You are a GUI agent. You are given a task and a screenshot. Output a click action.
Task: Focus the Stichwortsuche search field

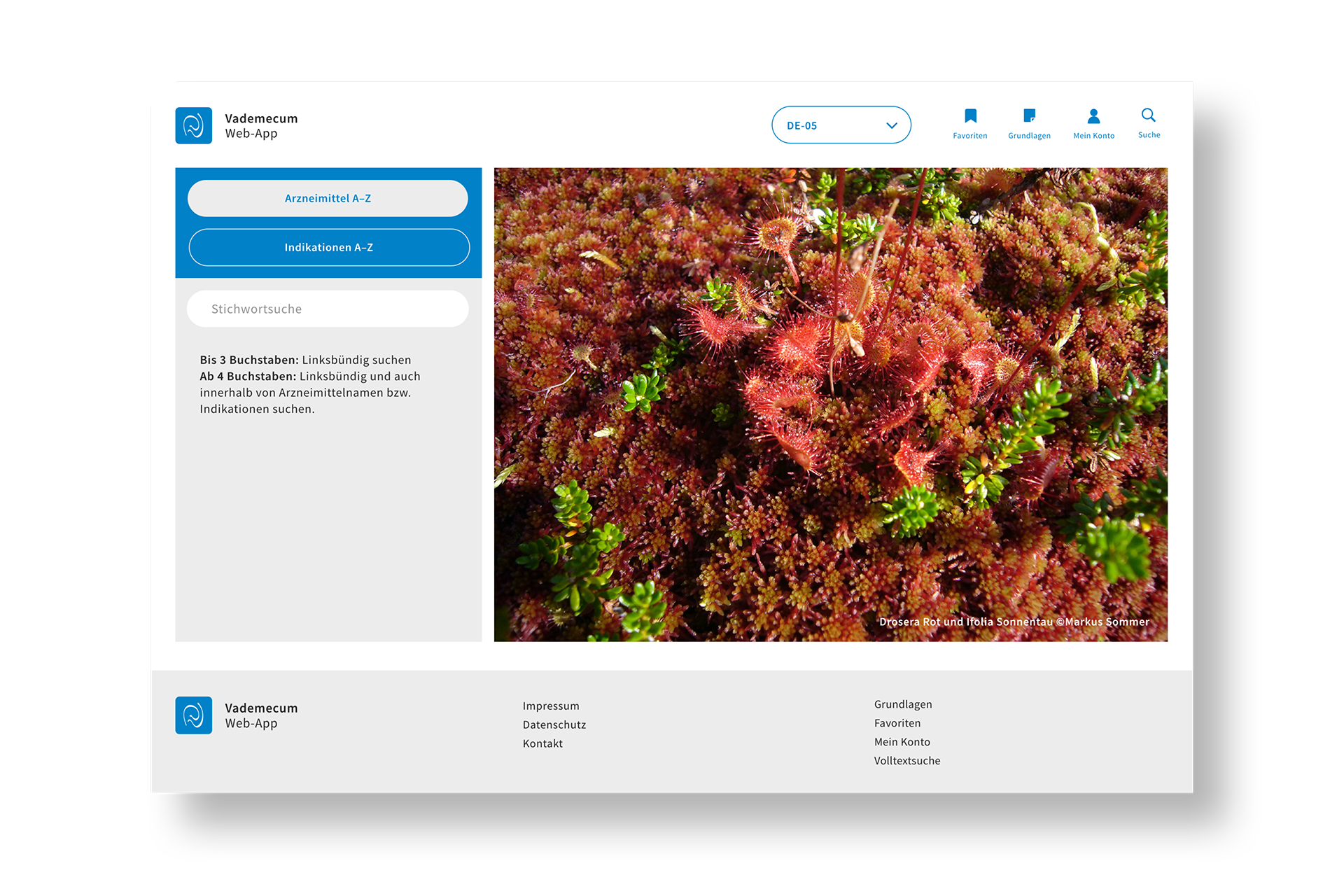click(x=328, y=309)
